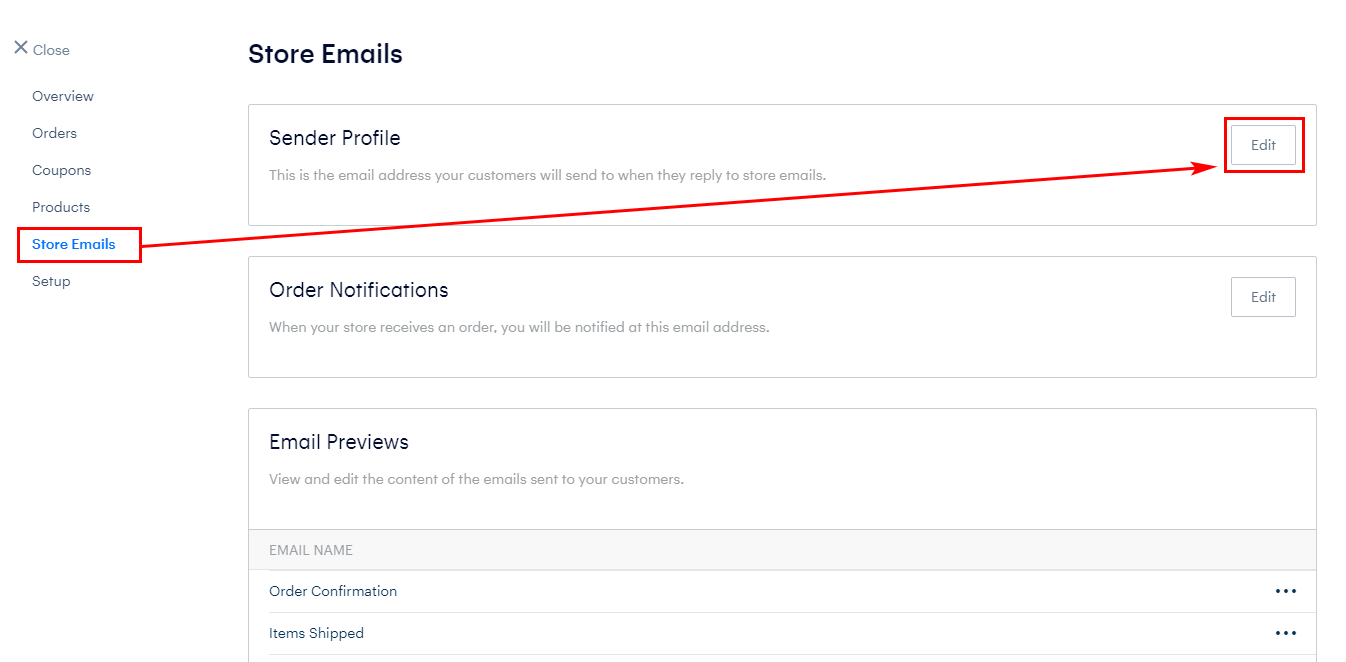The height and width of the screenshot is (662, 1346).
Task: Open the Orders page
Action: tap(54, 133)
